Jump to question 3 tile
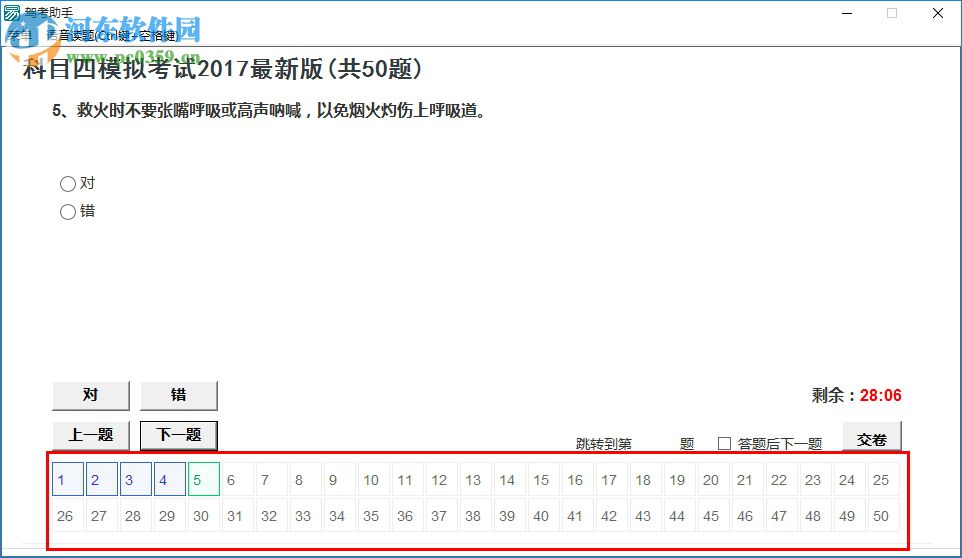The height and width of the screenshot is (558, 962). click(x=136, y=480)
